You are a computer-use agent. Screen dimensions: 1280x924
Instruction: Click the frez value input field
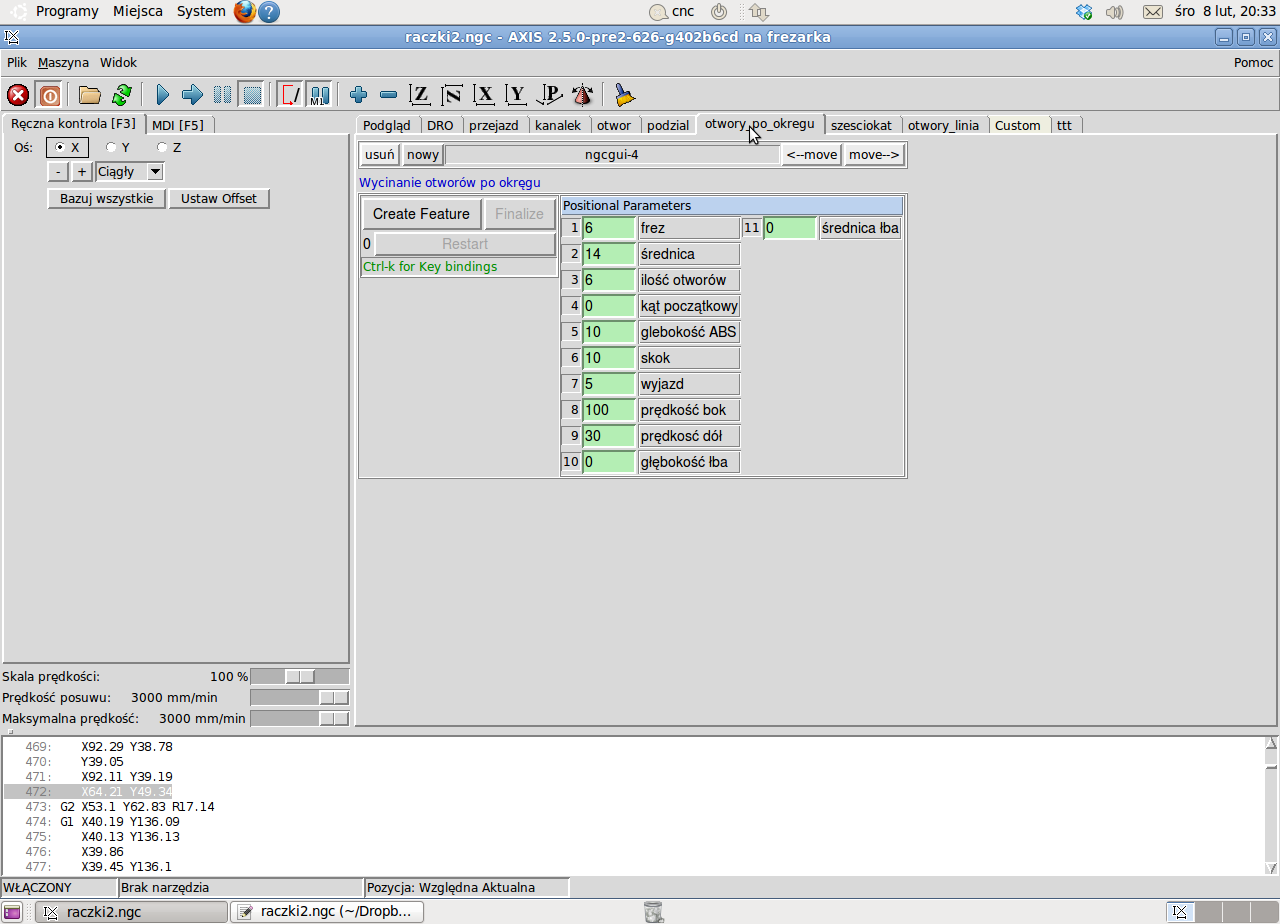(609, 228)
